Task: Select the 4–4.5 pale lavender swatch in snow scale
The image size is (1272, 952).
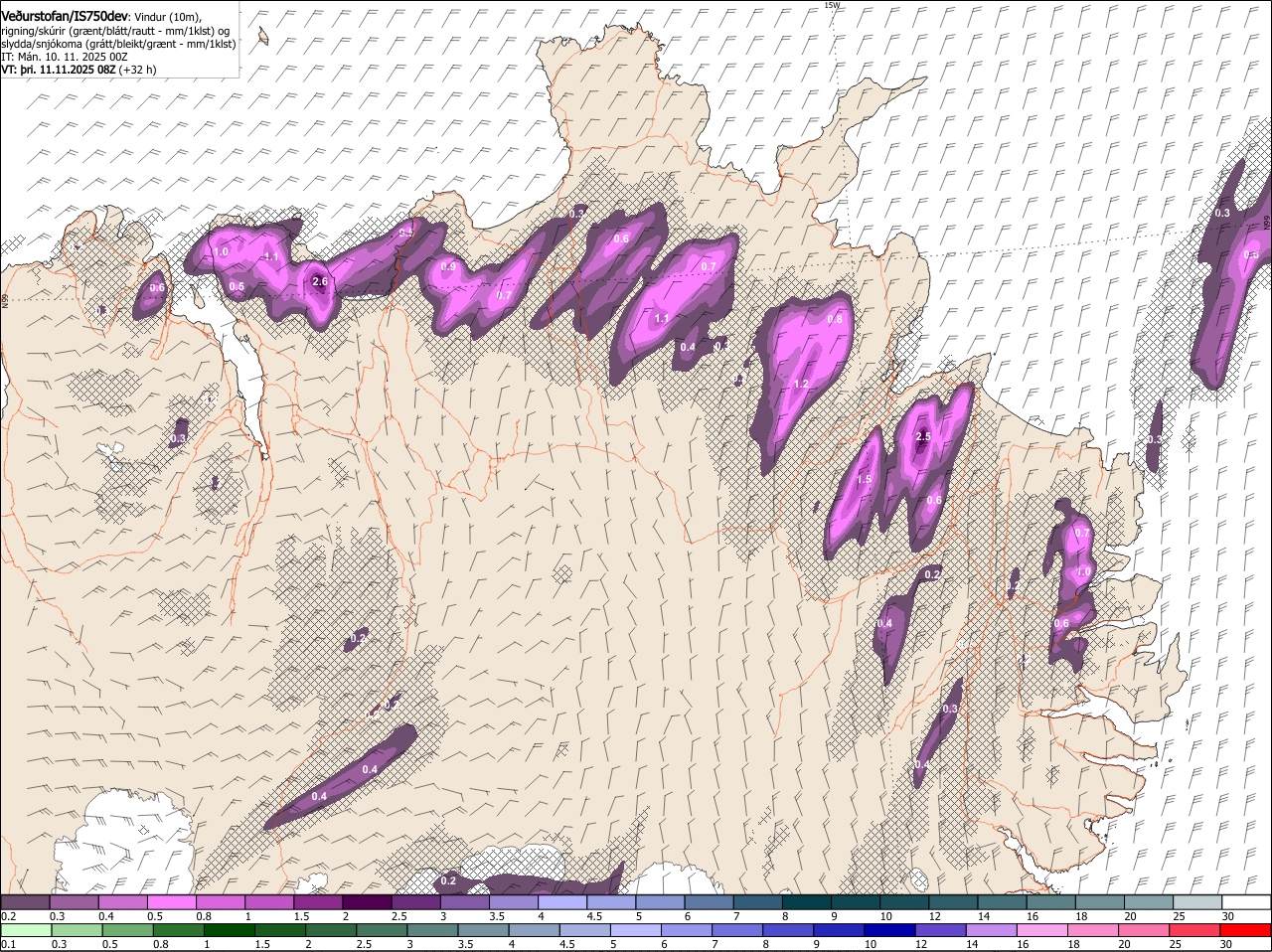Action: coord(562,901)
